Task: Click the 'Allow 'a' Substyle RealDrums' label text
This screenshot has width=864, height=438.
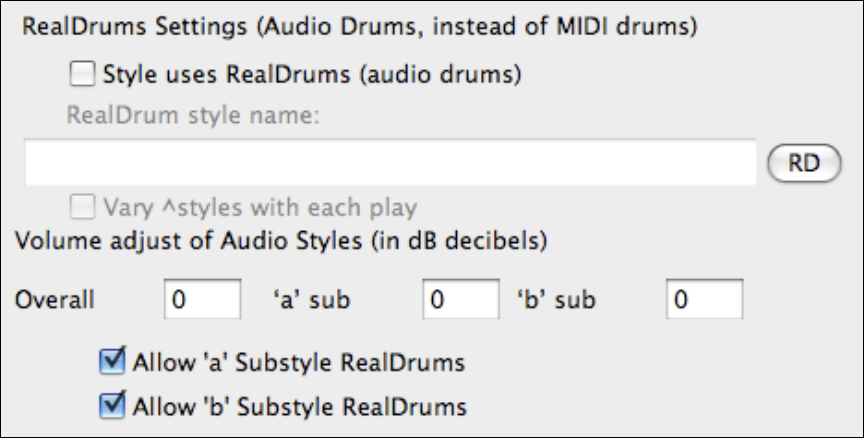Action: [300, 359]
